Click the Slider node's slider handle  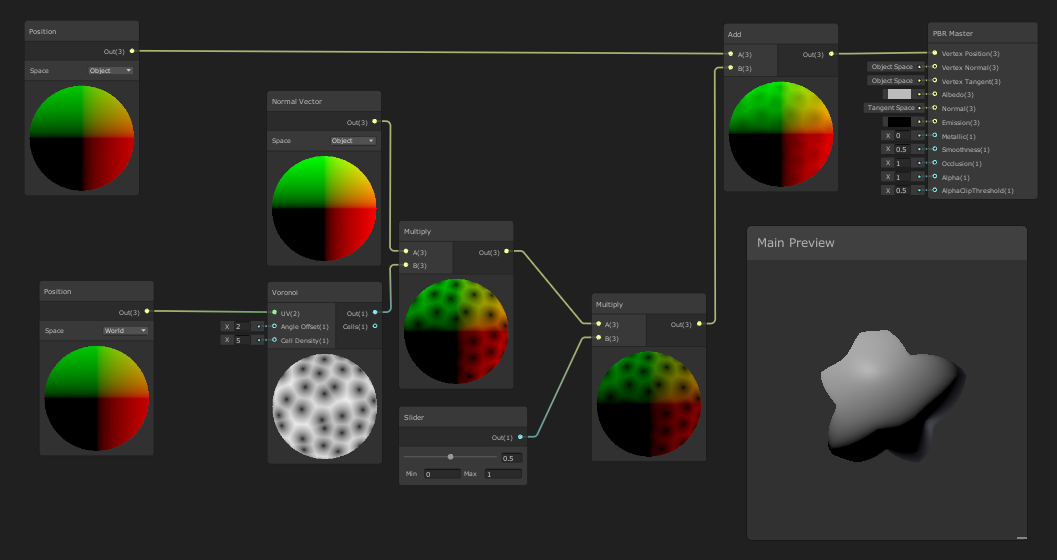[x=451, y=457]
